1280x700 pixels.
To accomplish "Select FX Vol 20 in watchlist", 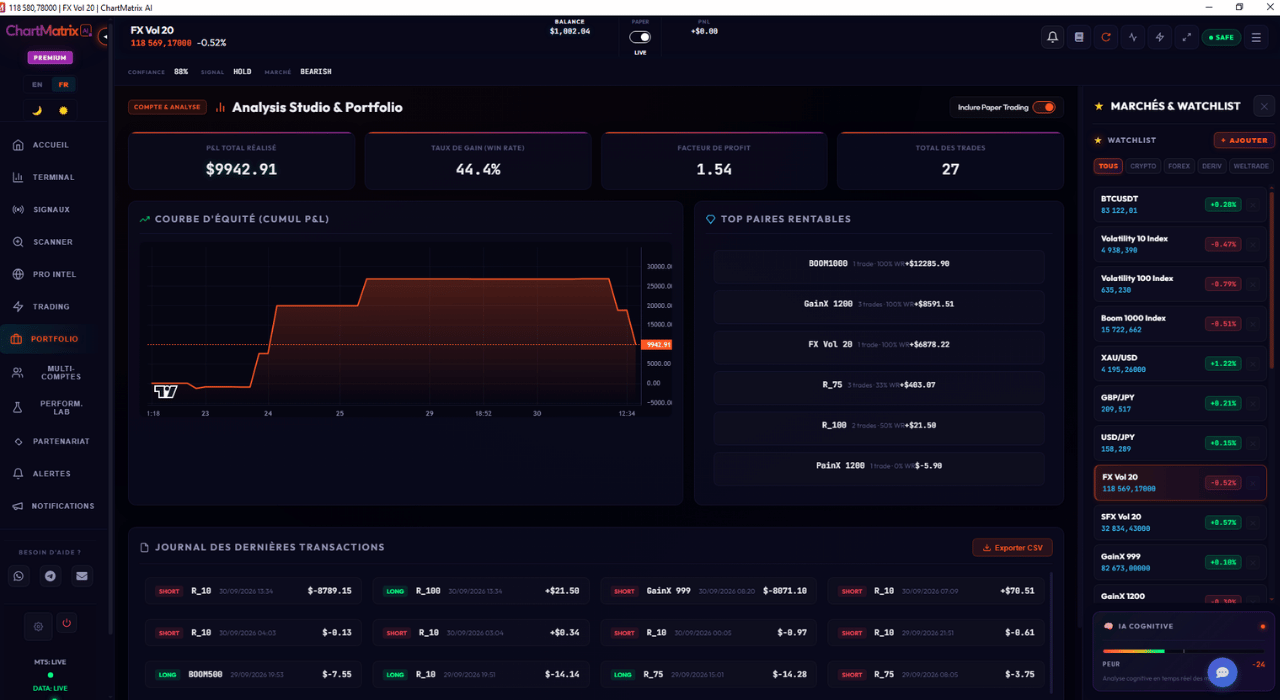I will (x=1182, y=483).
